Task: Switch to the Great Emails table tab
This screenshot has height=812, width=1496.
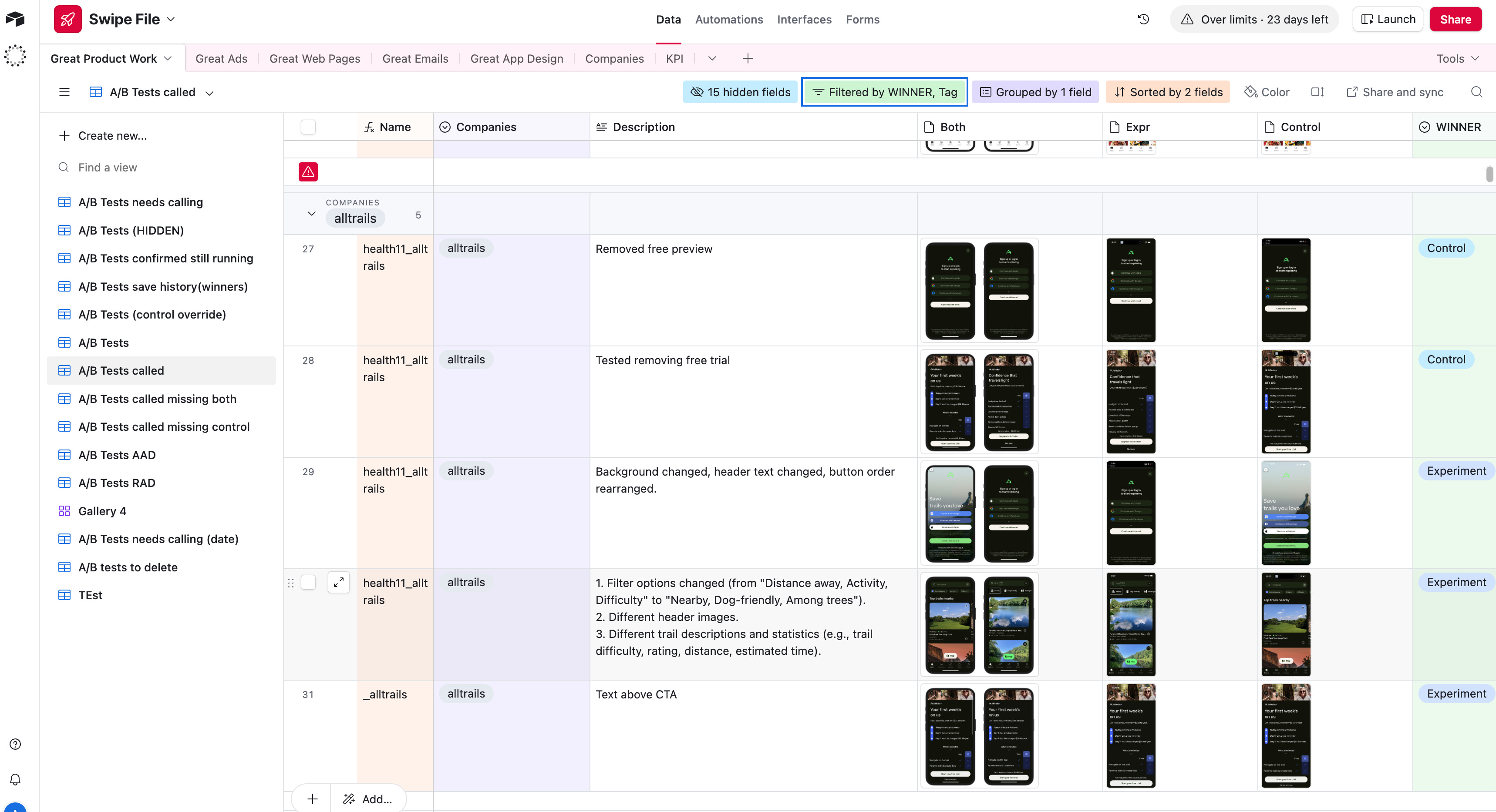Action: click(414, 59)
